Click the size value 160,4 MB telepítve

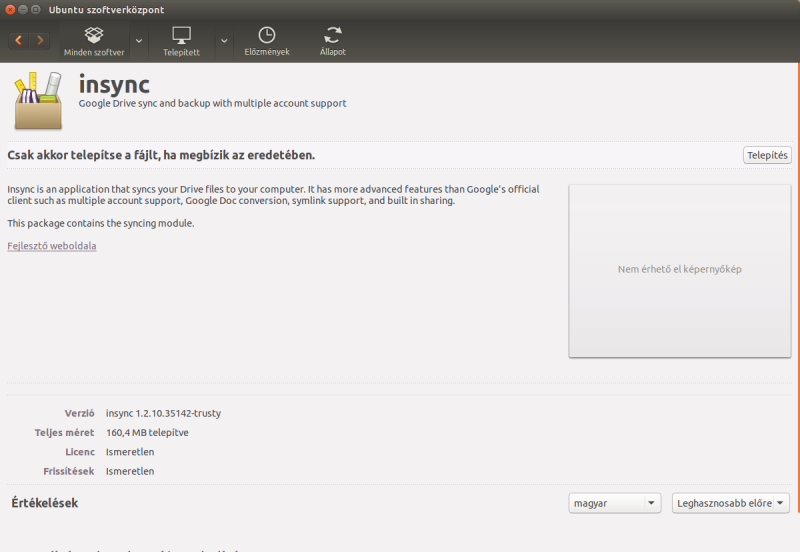click(x=147, y=433)
